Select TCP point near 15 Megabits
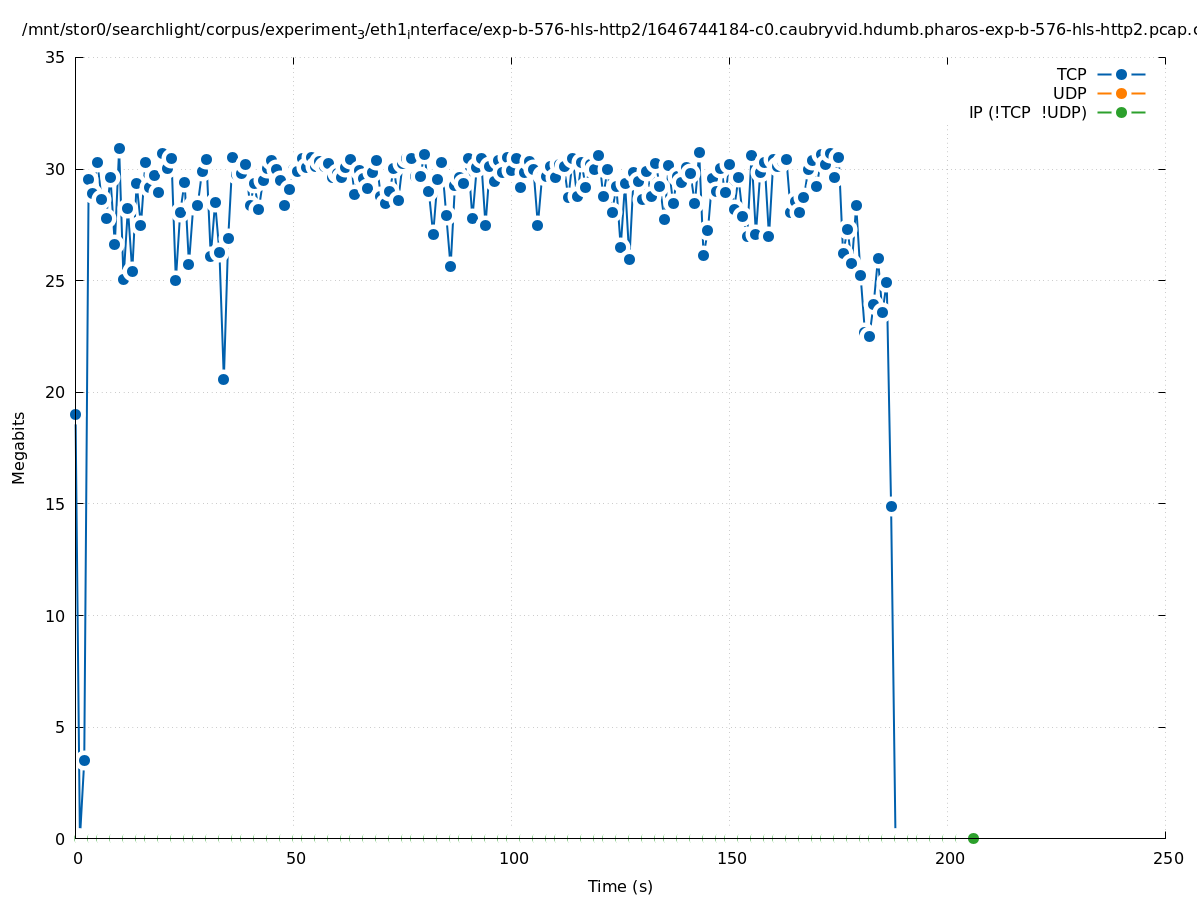The image size is (1197, 900). point(891,506)
